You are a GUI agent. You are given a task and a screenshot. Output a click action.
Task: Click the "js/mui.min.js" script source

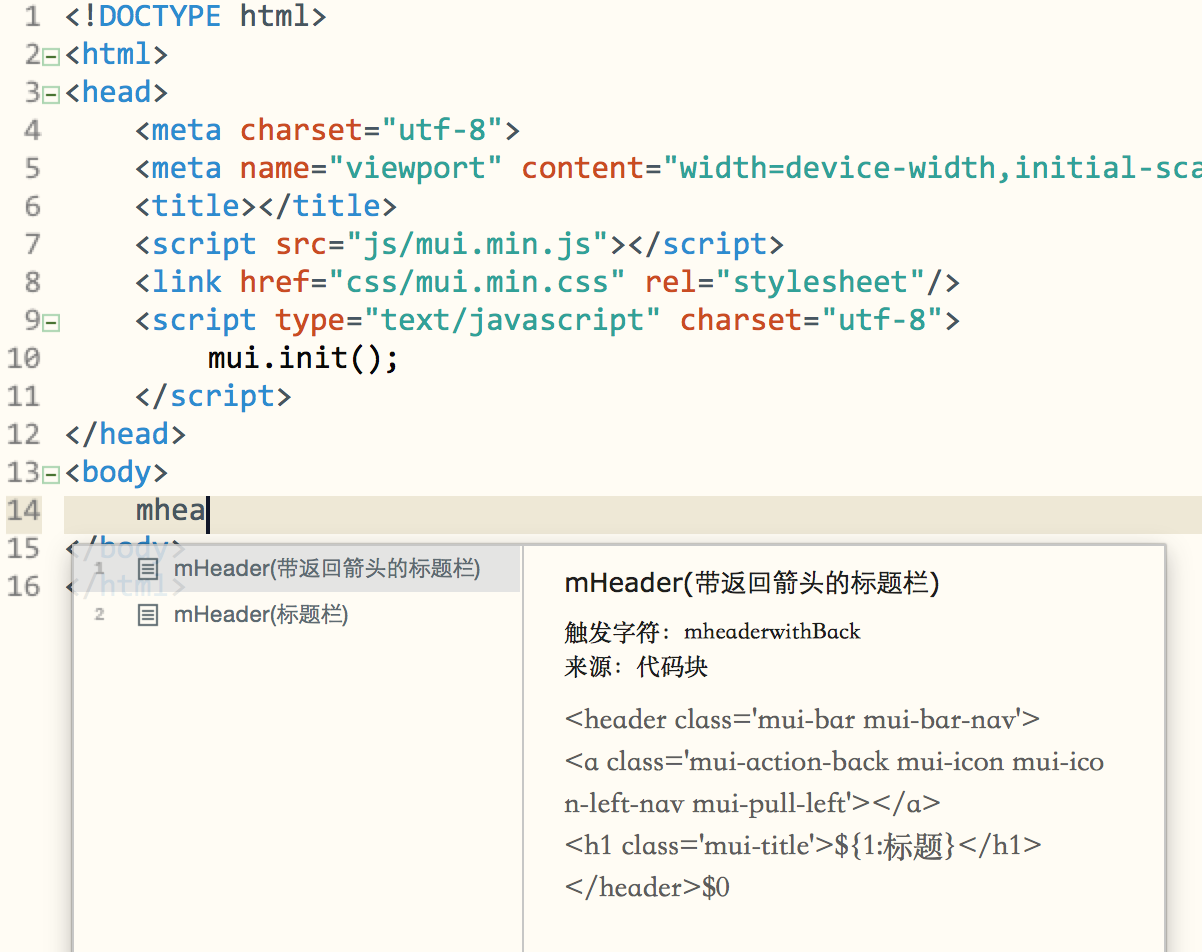477,245
